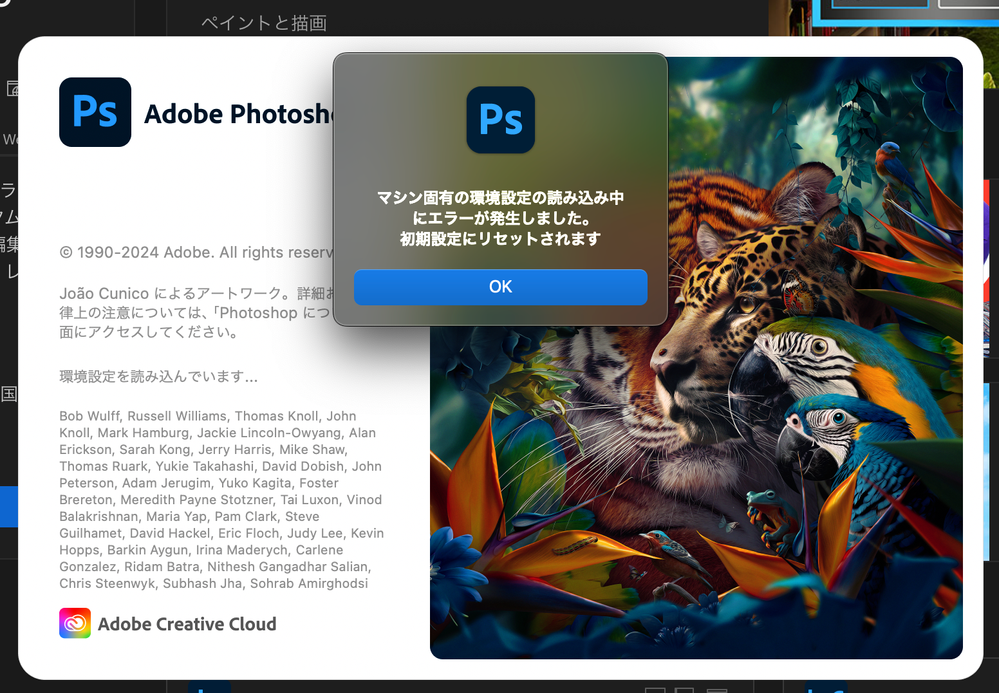Click the Adobe Photoshop title text

pos(238,114)
